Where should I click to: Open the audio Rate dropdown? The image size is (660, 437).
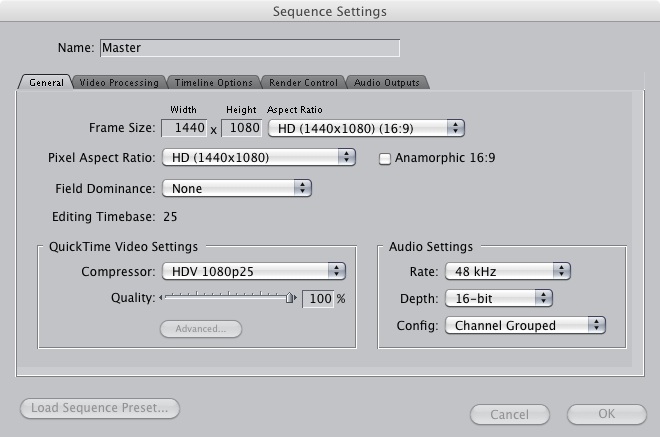(508, 271)
